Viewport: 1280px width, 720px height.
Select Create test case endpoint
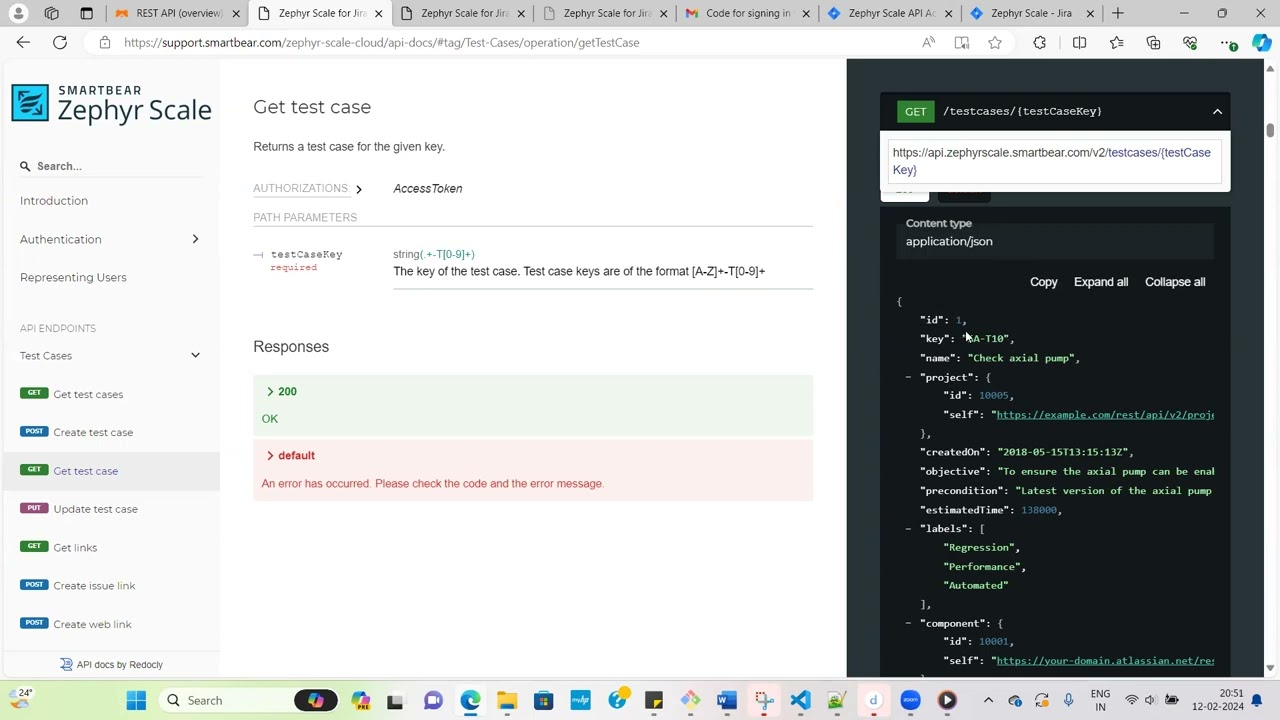point(110,432)
